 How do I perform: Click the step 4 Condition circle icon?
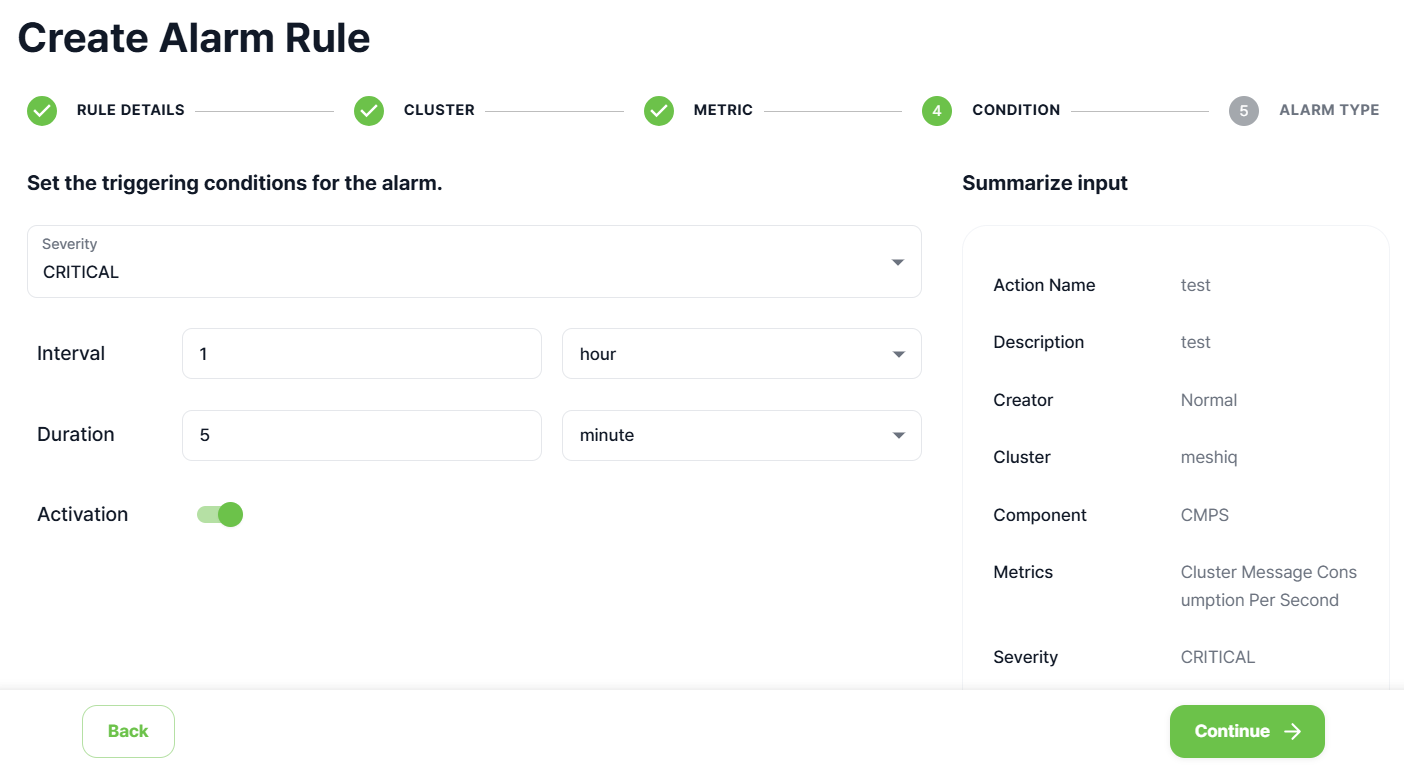click(937, 111)
